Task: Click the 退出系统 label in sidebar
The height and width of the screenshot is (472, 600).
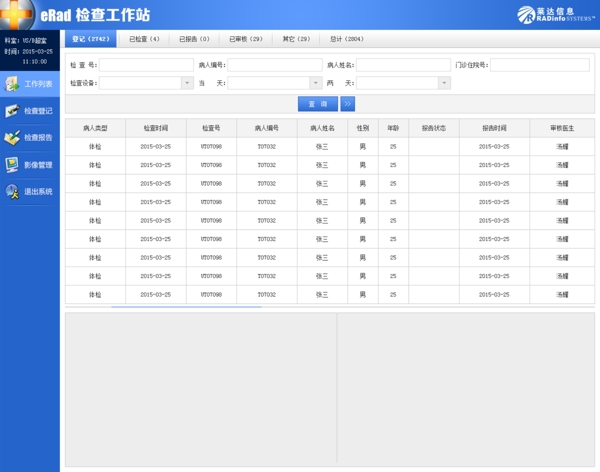Action: click(38, 191)
